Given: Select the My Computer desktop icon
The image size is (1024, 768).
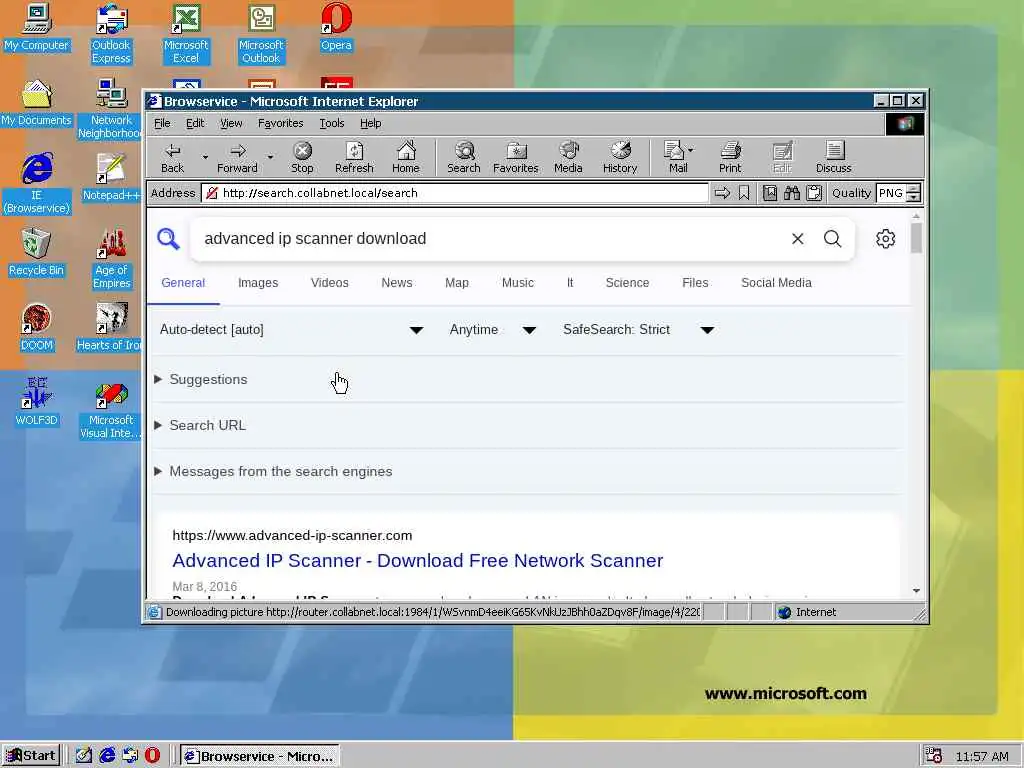Looking at the screenshot, I should [x=36, y=27].
